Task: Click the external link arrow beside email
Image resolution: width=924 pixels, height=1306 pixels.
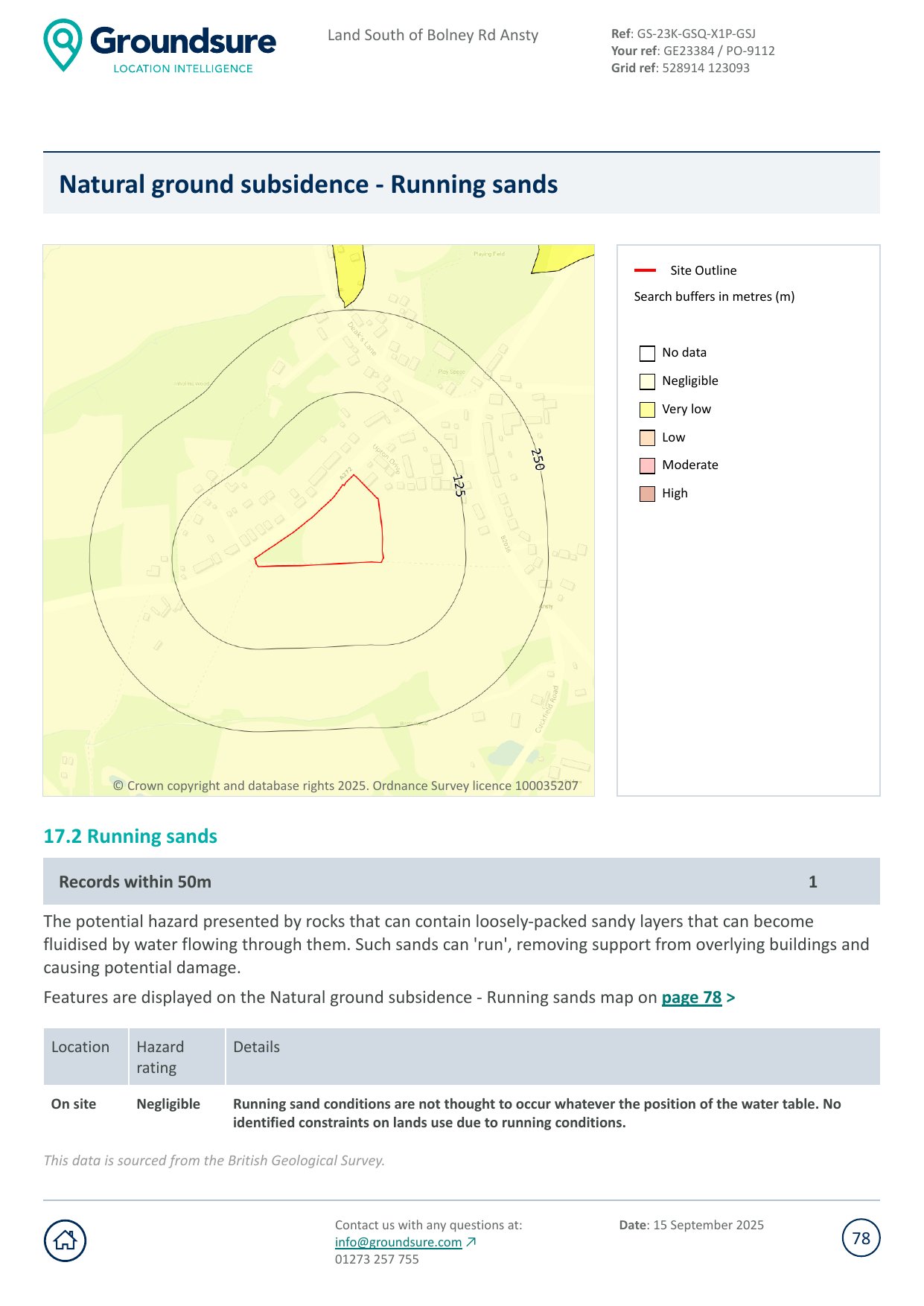Action: (471, 1242)
